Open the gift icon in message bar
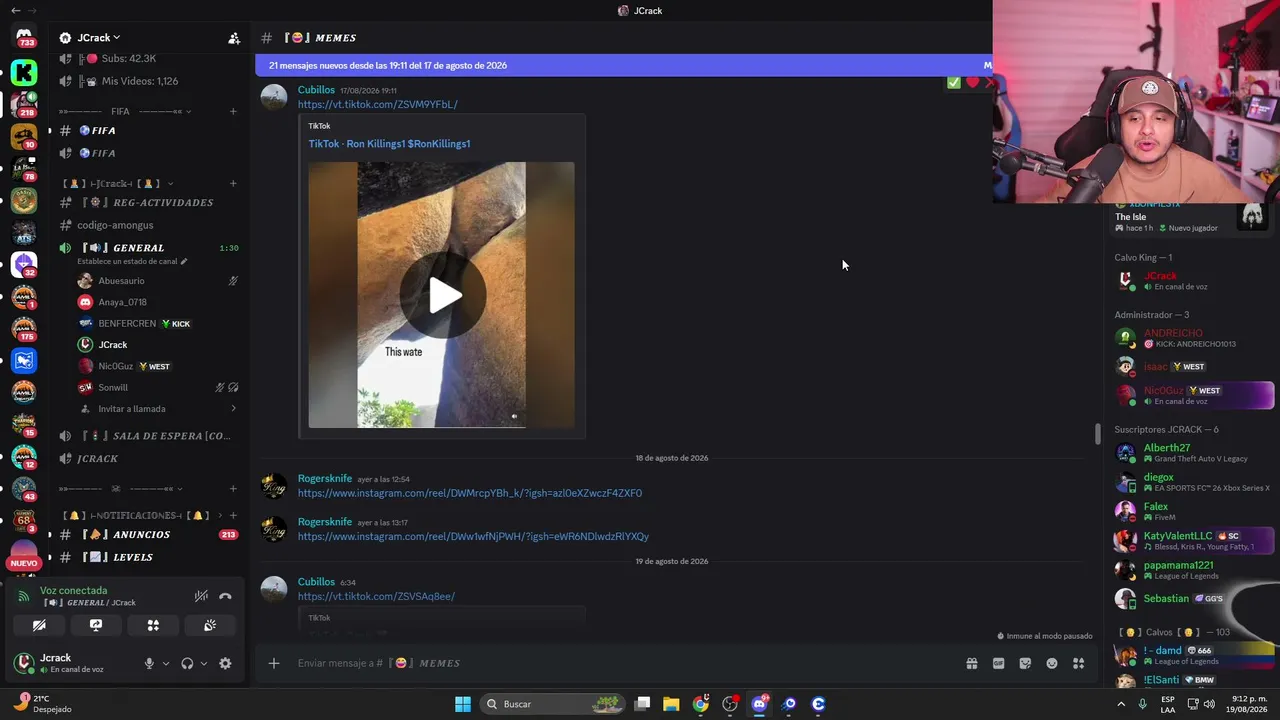 tap(971, 663)
